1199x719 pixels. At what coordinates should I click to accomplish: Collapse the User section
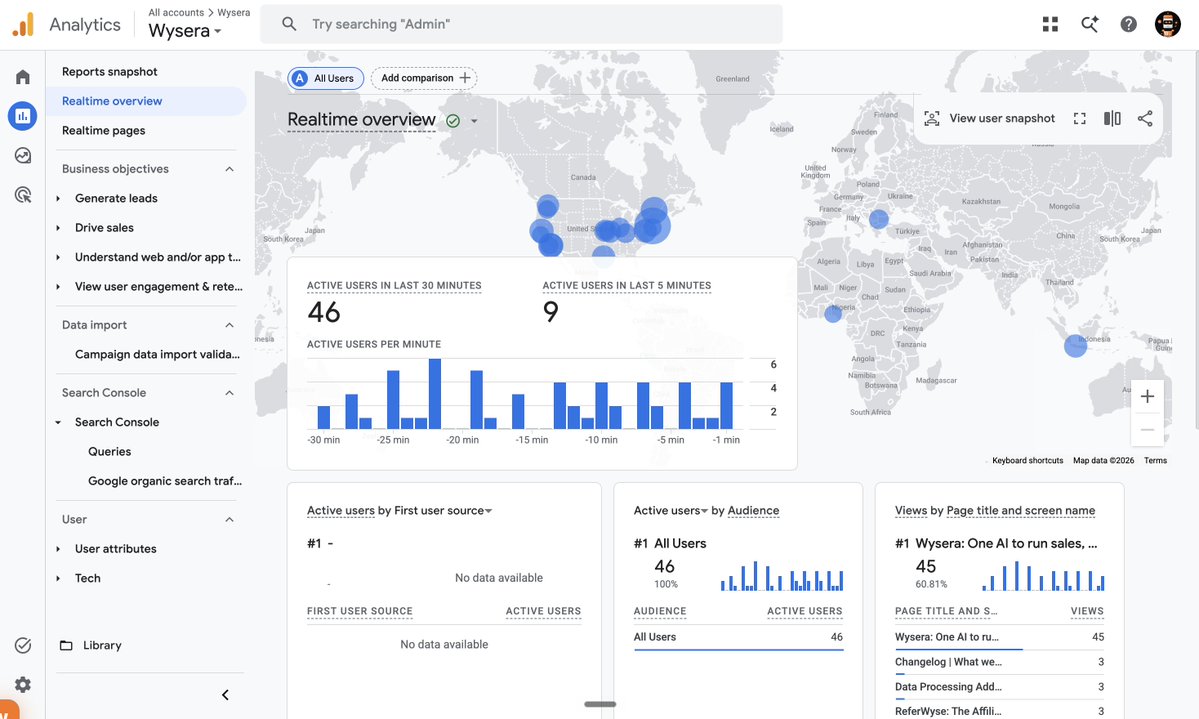point(229,519)
